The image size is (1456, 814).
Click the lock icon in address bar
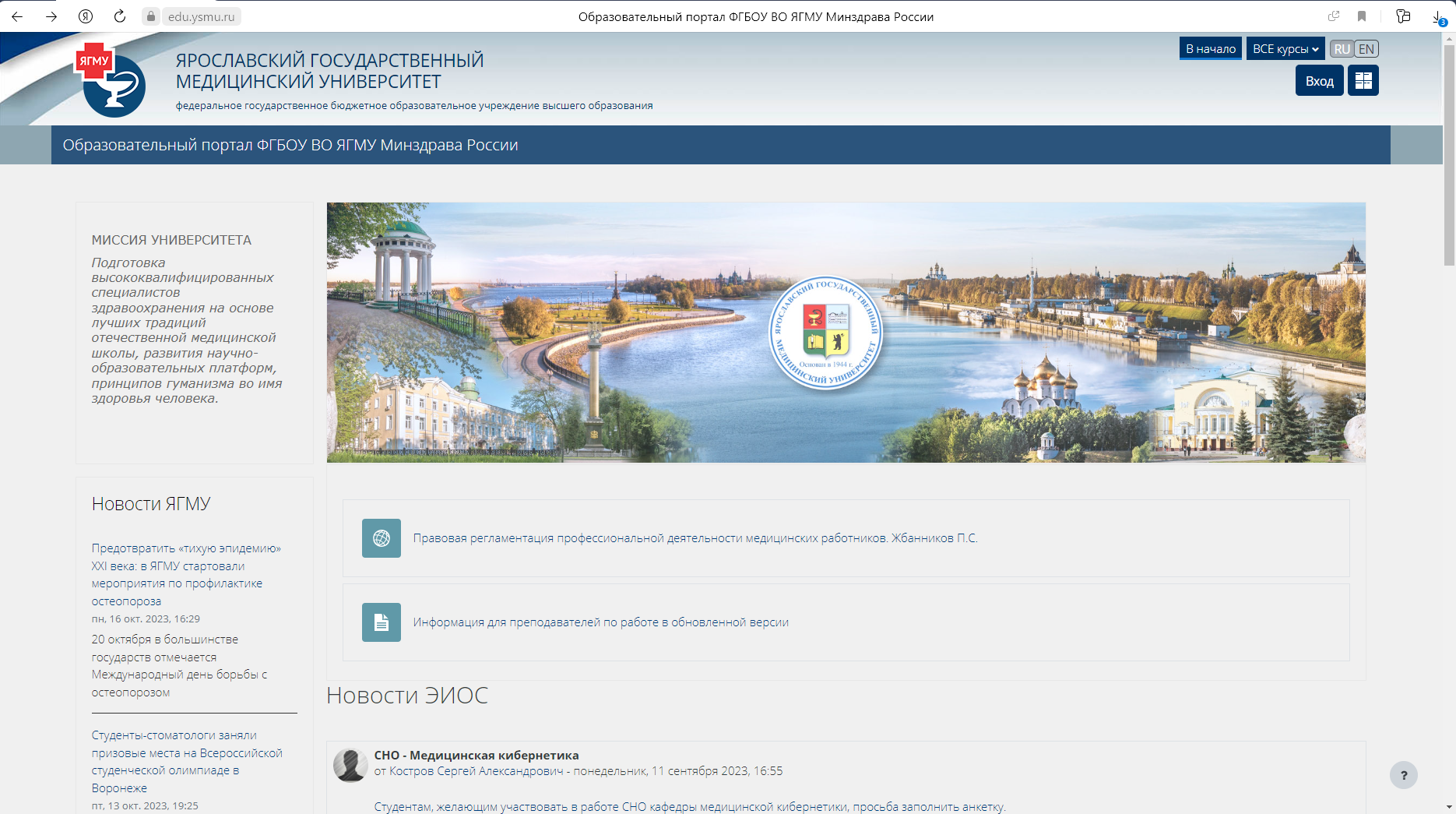151,16
